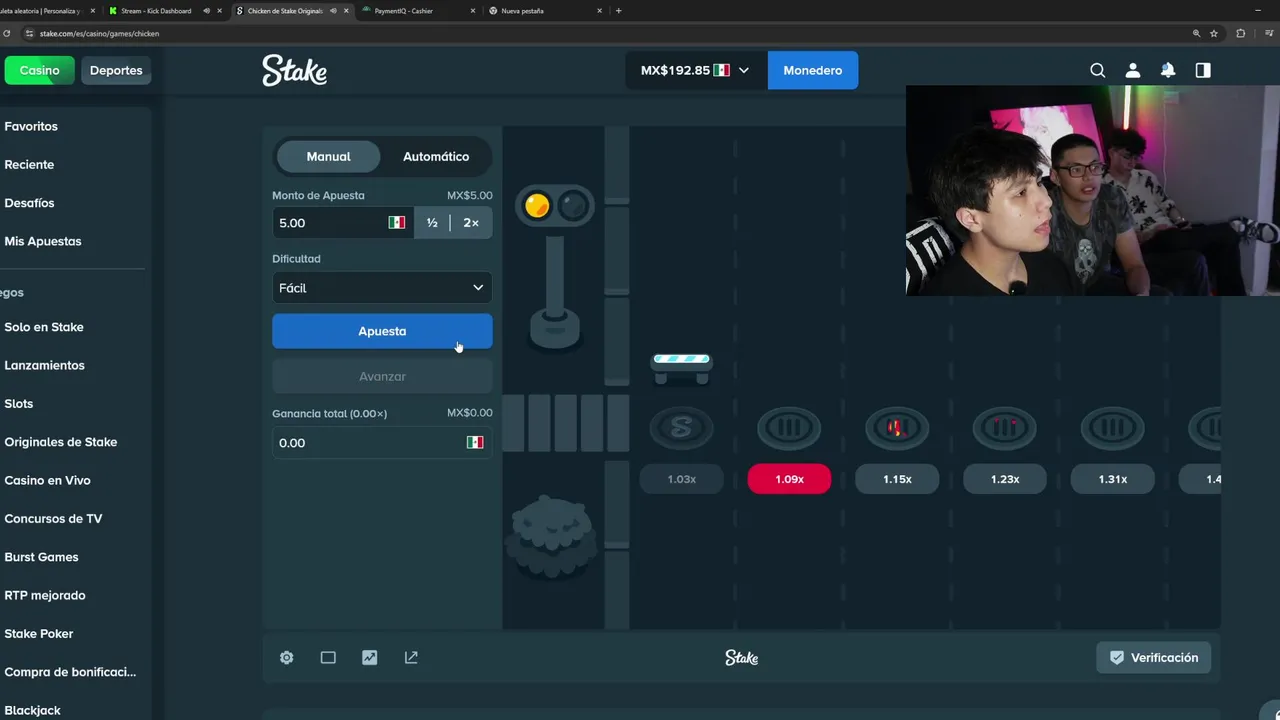The image size is (1280, 720).
Task: Click the red 1.09x multiplier tile
Action: tap(789, 479)
